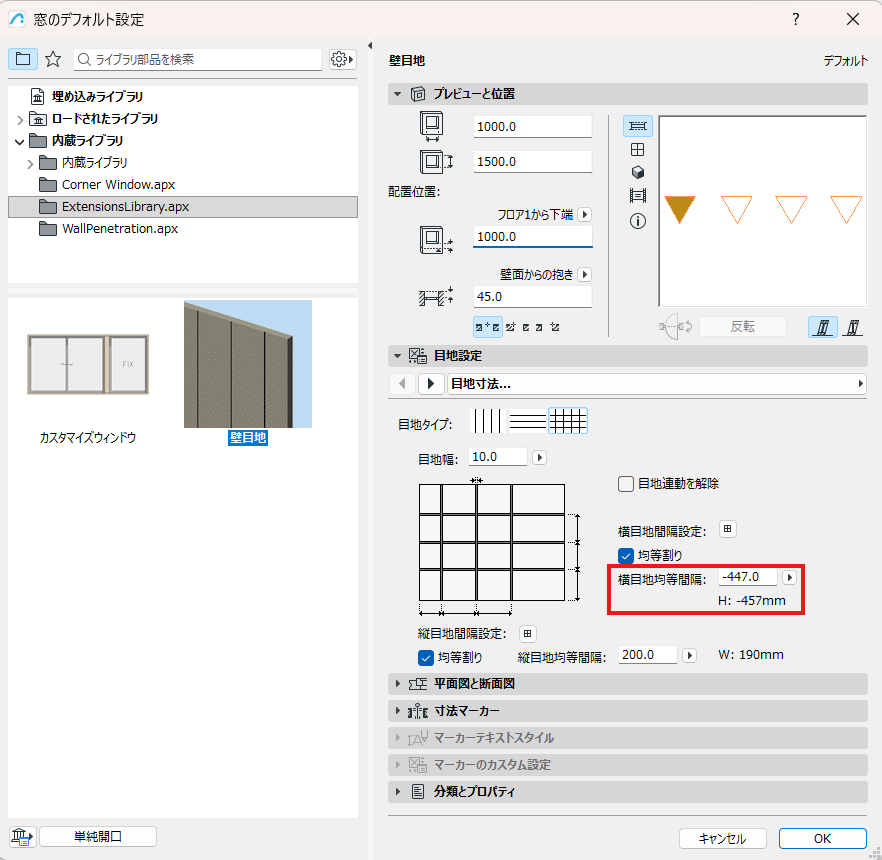The width and height of the screenshot is (882, 860).
Task: Open 壁面からの抱き options arrow
Action: click(585, 274)
